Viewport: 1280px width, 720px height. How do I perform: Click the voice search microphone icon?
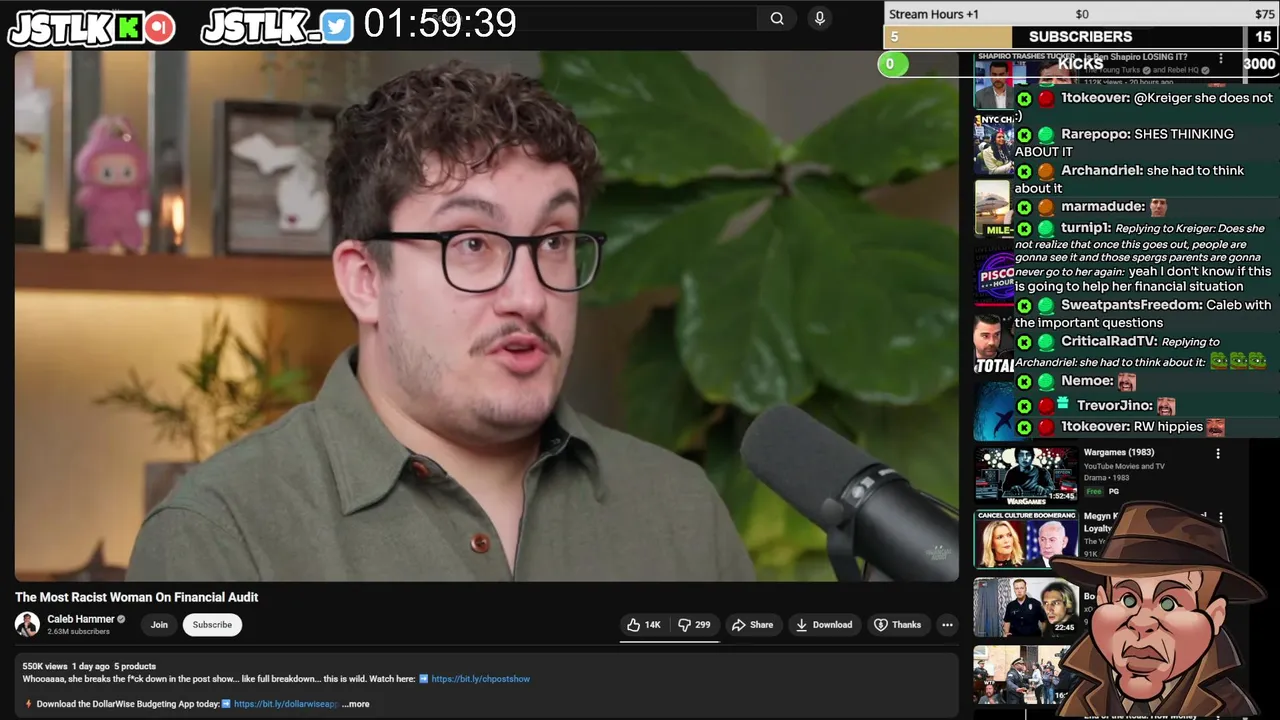tap(820, 18)
